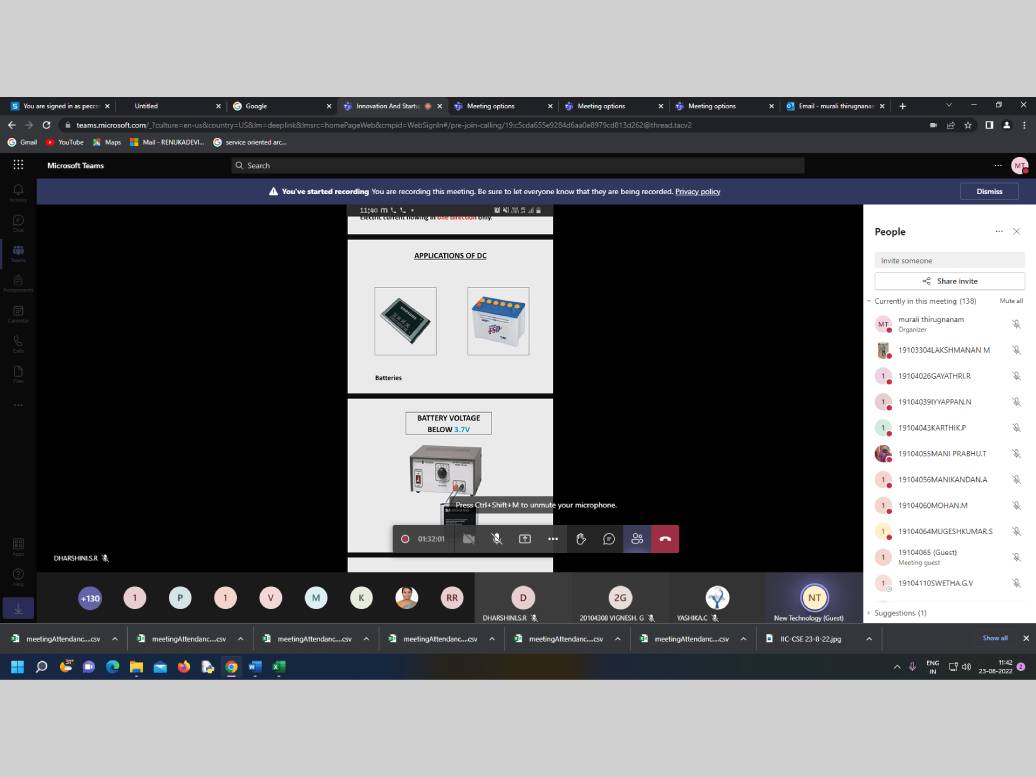1036x777 pixels.
Task: Open Calendar in the Teams sidebar
Action: pos(18,315)
